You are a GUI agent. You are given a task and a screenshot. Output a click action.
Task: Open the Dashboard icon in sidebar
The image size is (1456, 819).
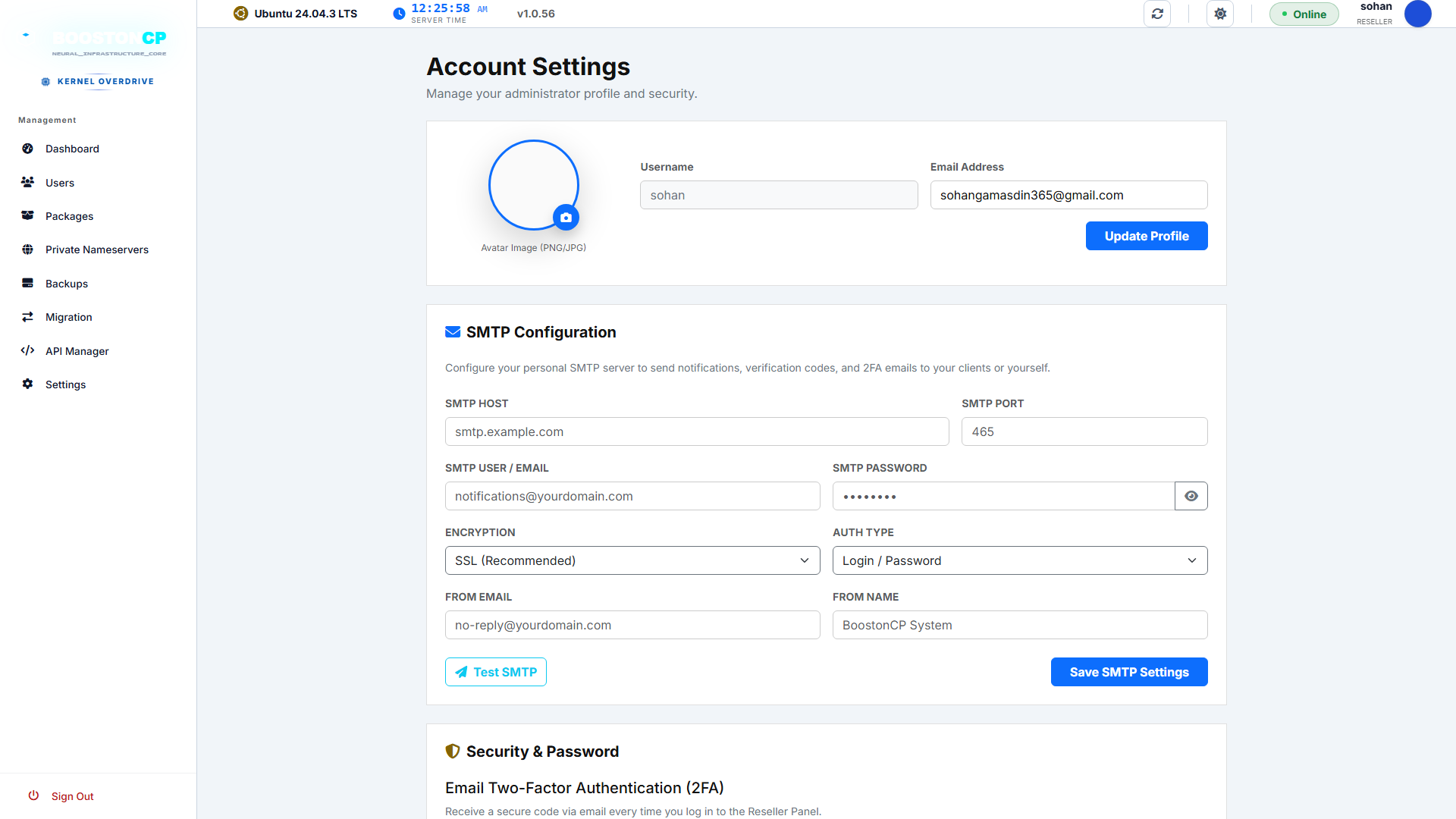(28, 149)
